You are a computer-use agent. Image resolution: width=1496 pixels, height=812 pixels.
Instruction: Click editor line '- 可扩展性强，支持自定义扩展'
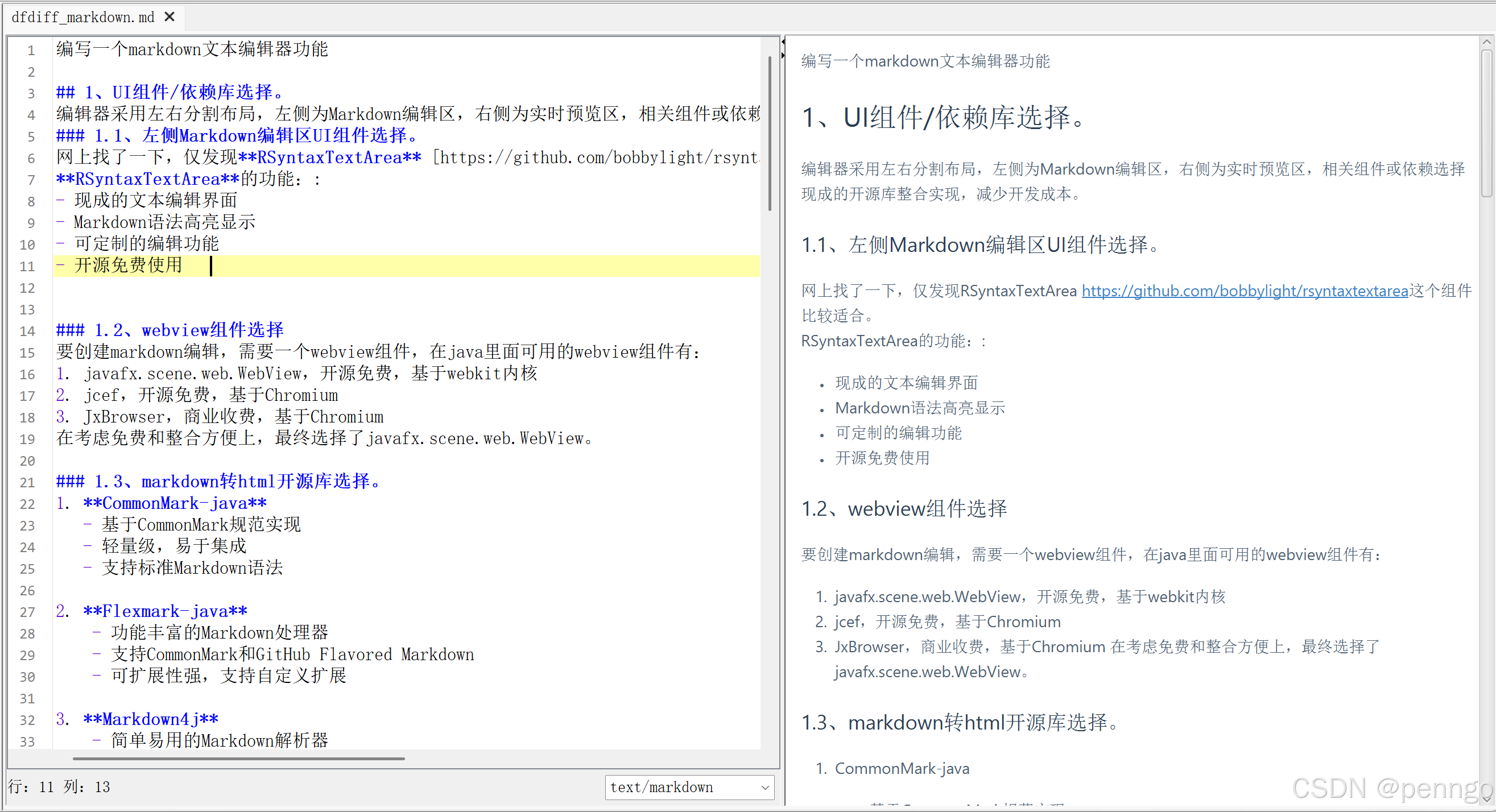(220, 676)
